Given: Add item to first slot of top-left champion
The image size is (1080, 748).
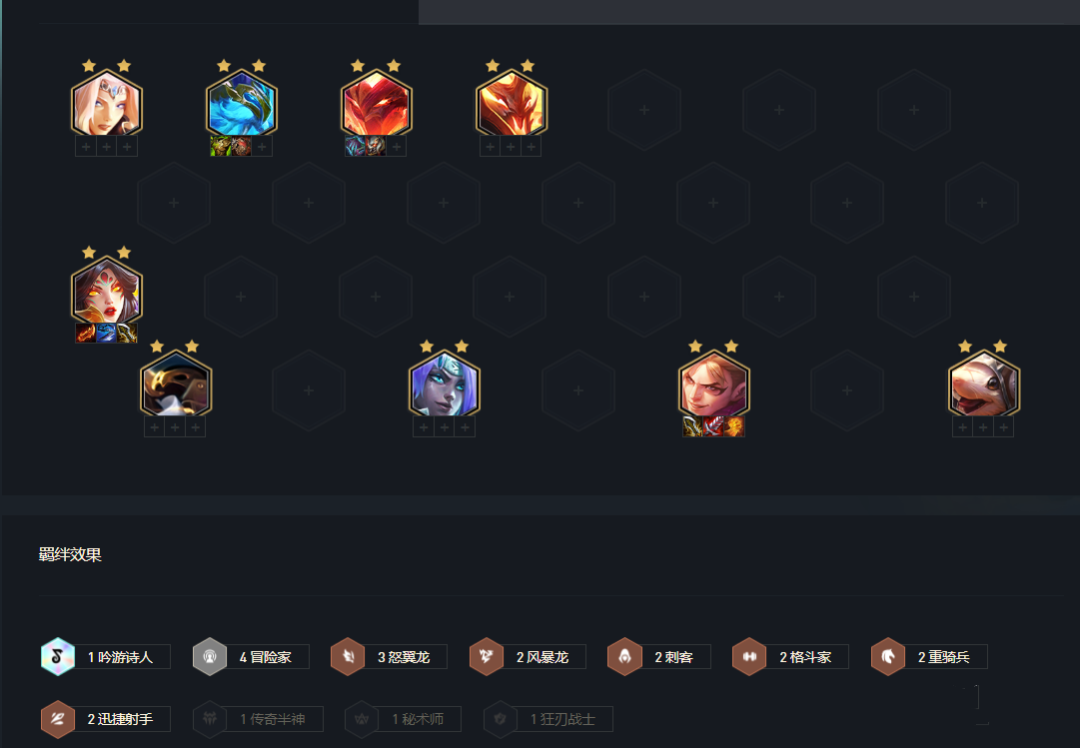Looking at the screenshot, I should (86, 147).
